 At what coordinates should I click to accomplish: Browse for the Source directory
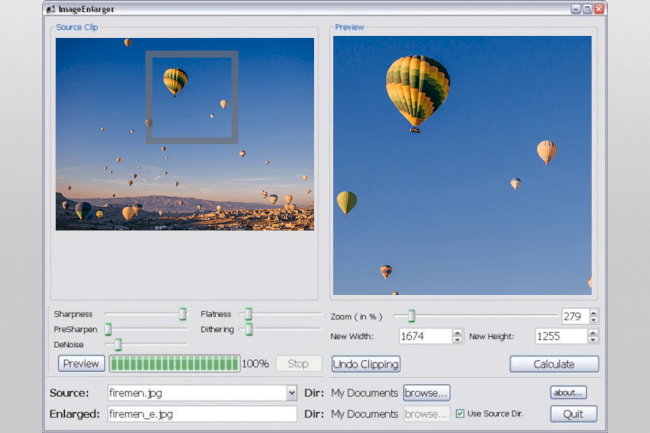click(427, 392)
